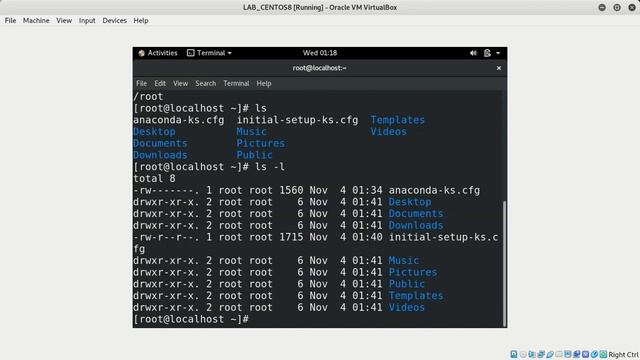Click the volume speaker icon in GNOME top bar
640x360 pixels.
point(473,53)
